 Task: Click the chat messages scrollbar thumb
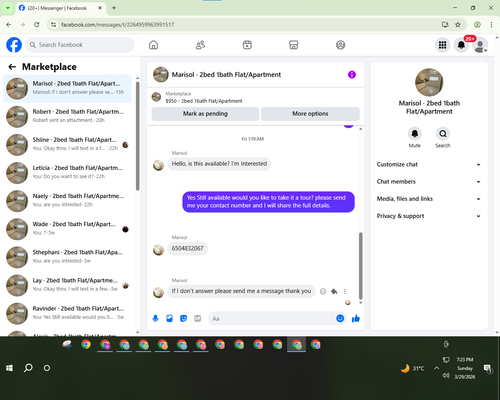(360, 266)
